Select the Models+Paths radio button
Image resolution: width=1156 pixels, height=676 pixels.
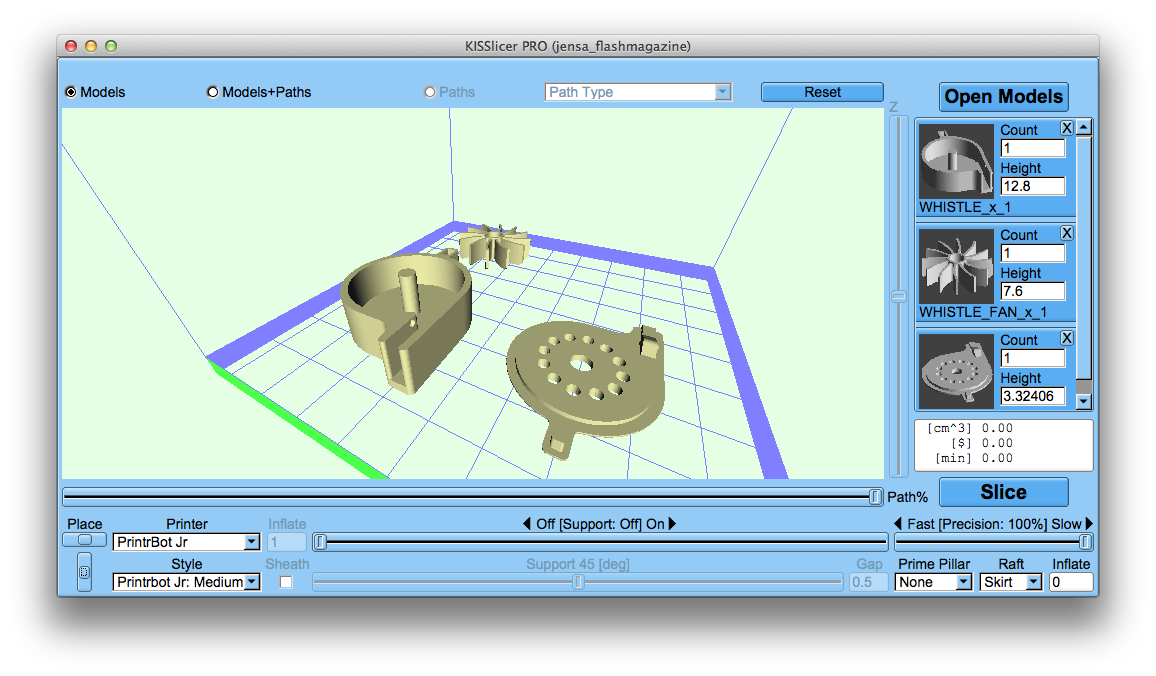[212, 91]
